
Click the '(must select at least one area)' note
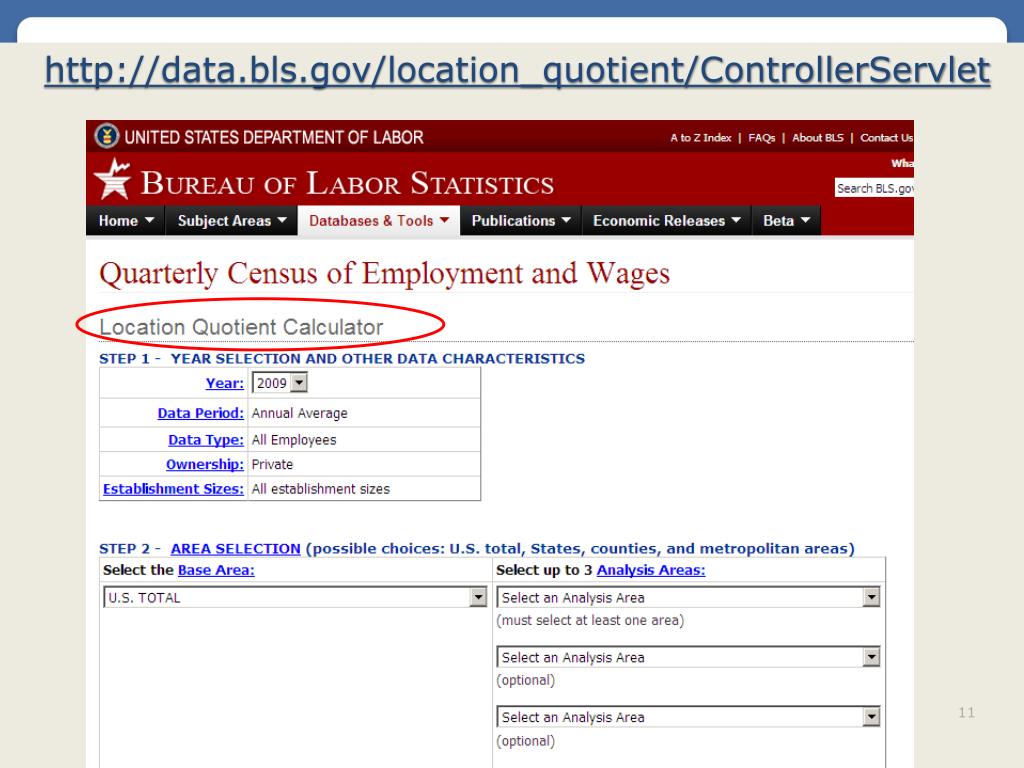tap(590, 620)
